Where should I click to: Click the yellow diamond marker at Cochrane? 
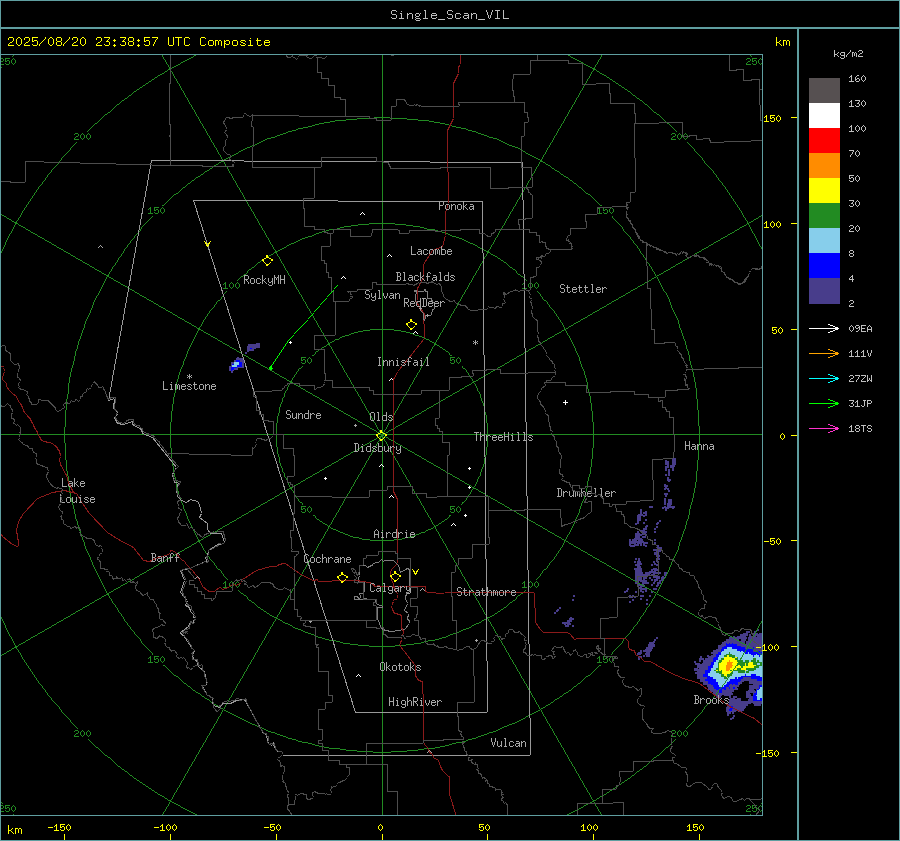342,578
